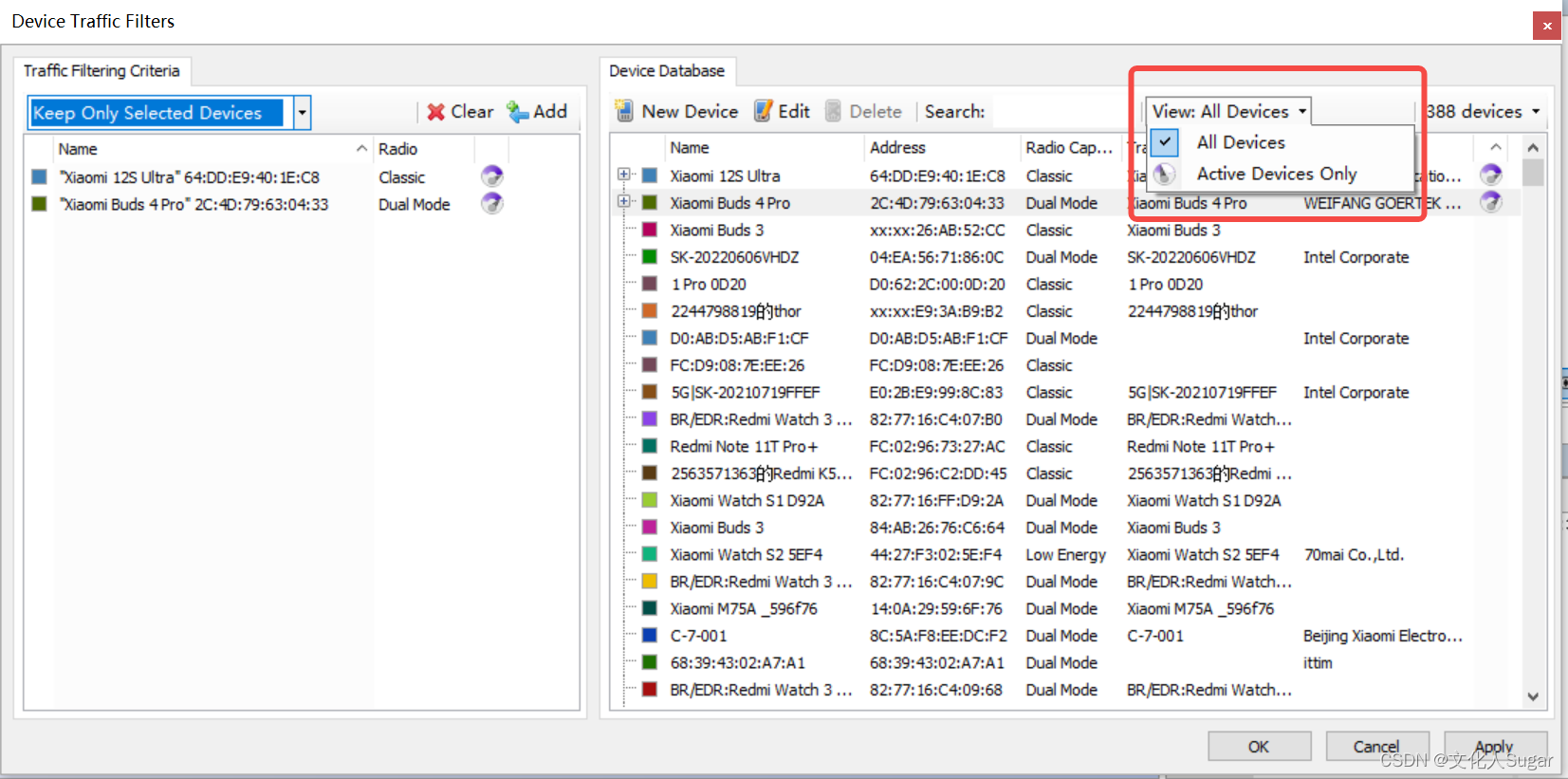Click the globe icon for Xiaomi Buds 4 Pro in criteria list

(491, 203)
